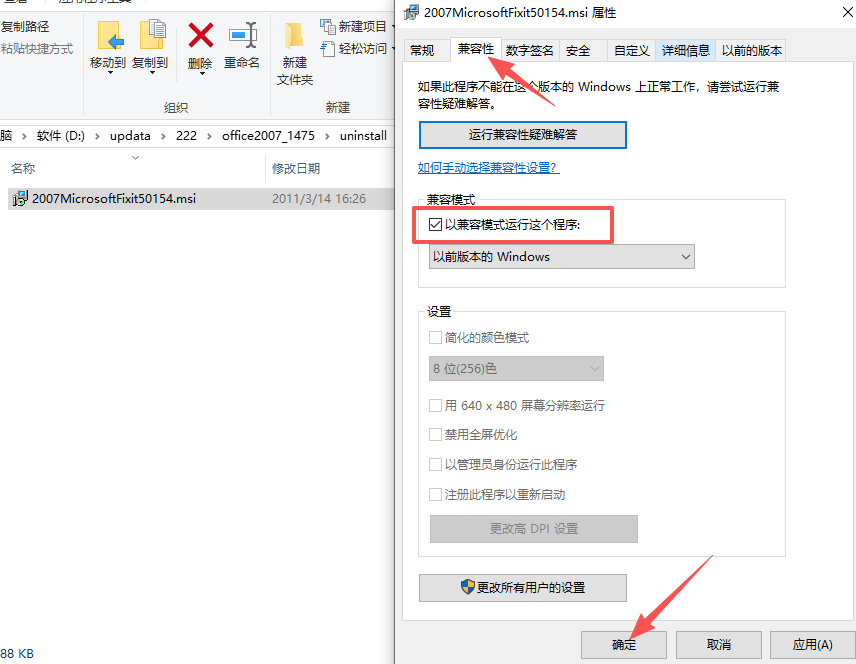
Task: Expand breadcrumb chevron after office2007_1475
Action: 327,136
